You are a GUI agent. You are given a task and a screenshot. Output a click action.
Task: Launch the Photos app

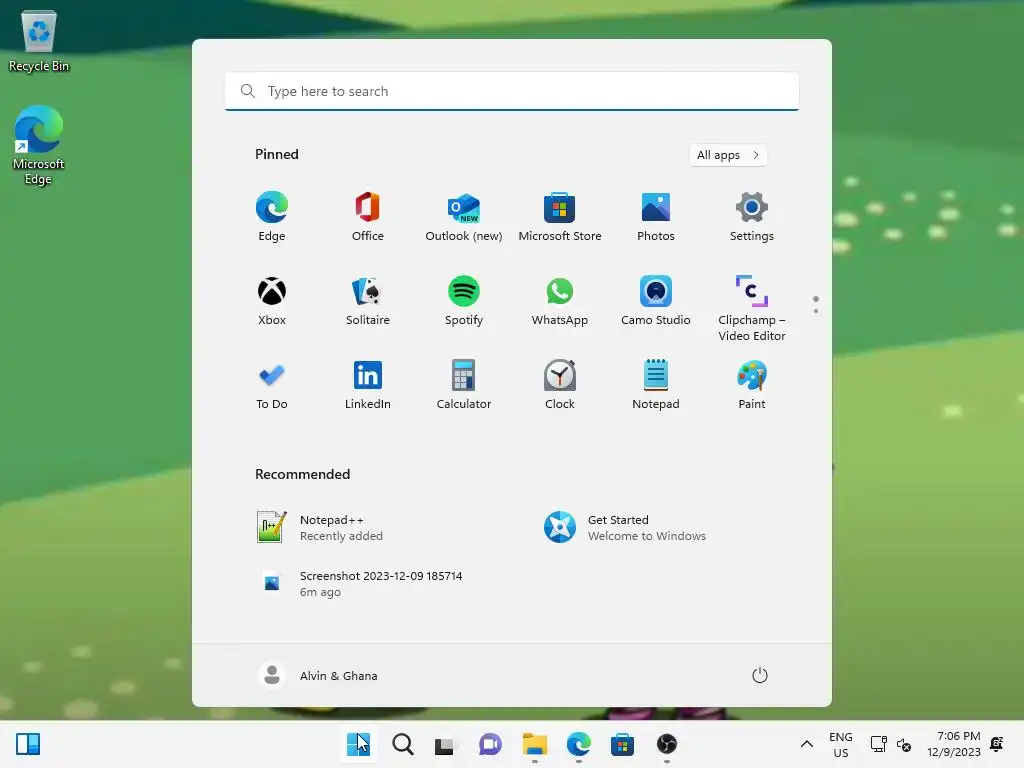click(656, 217)
